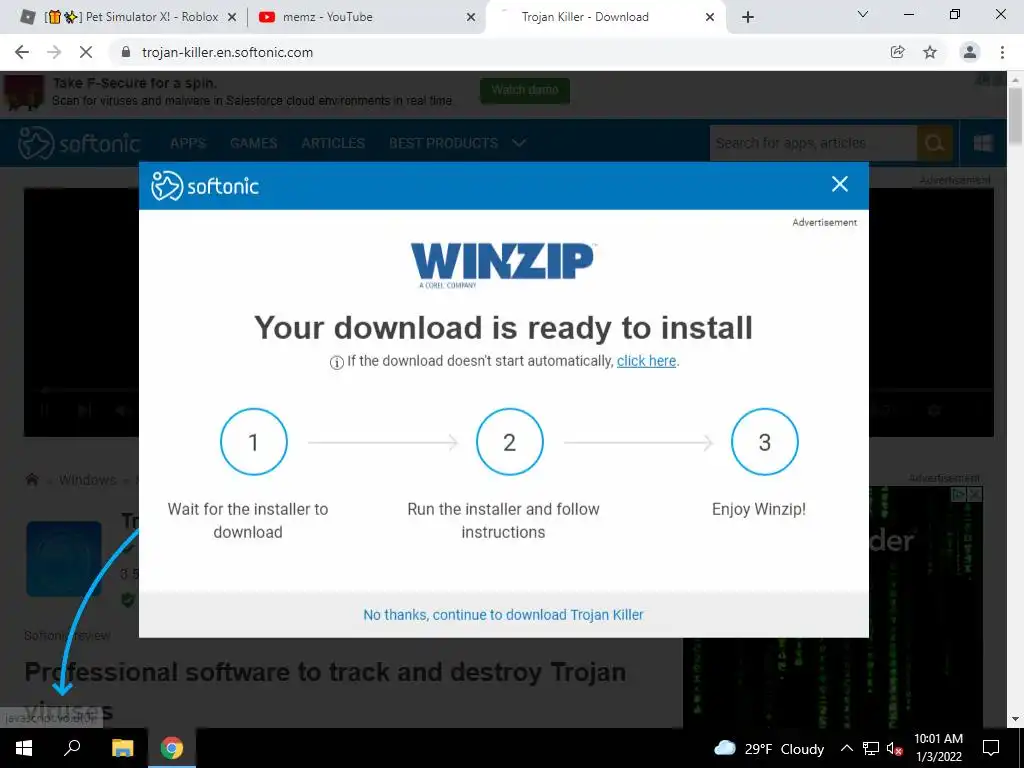Click the info icon beside download message
1024x768 pixels.
pos(336,362)
